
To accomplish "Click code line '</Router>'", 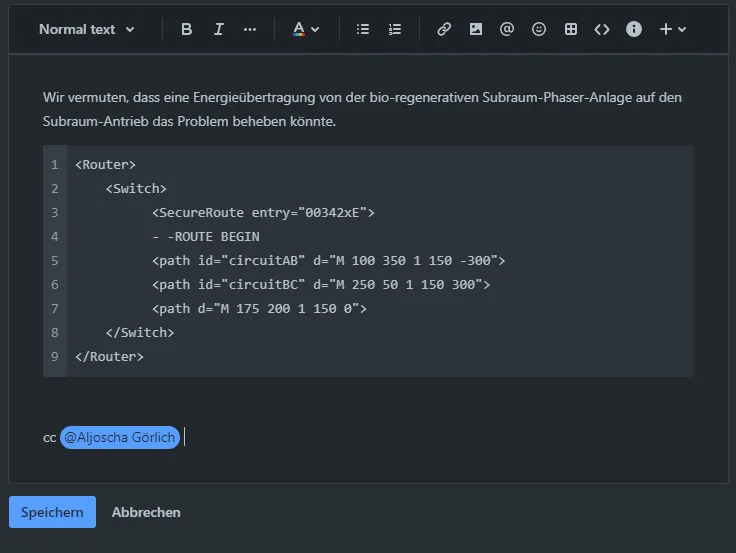I will pos(109,356).
